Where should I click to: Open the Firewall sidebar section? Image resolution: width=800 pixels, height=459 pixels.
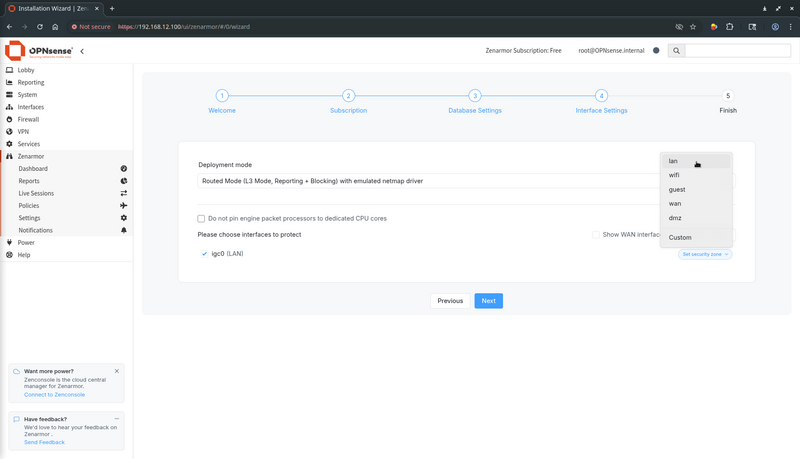coord(28,119)
